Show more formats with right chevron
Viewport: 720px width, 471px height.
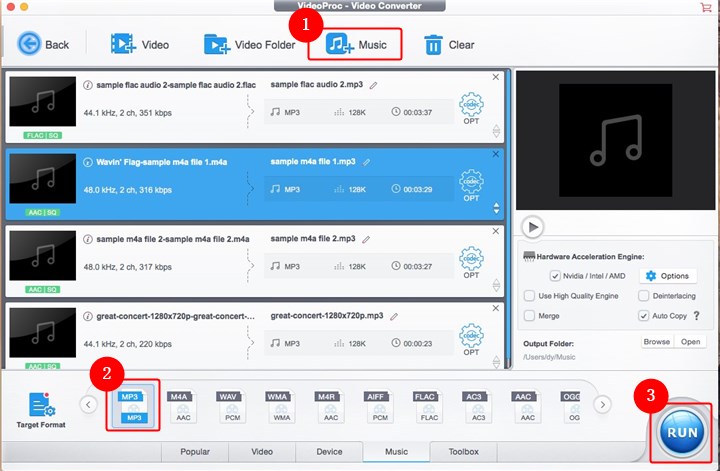coord(602,404)
